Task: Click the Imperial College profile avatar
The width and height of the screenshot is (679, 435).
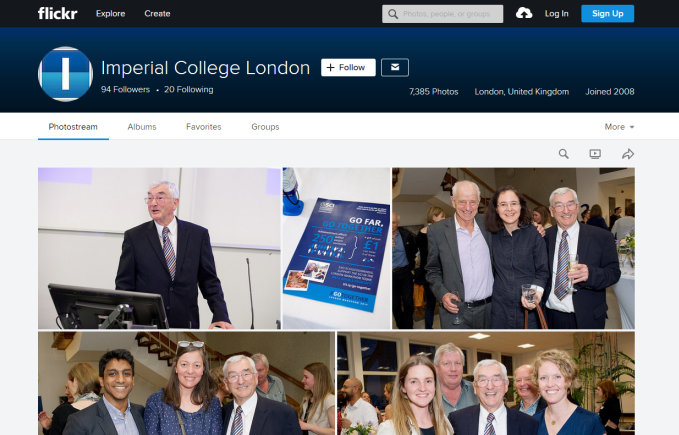Action: (x=65, y=74)
